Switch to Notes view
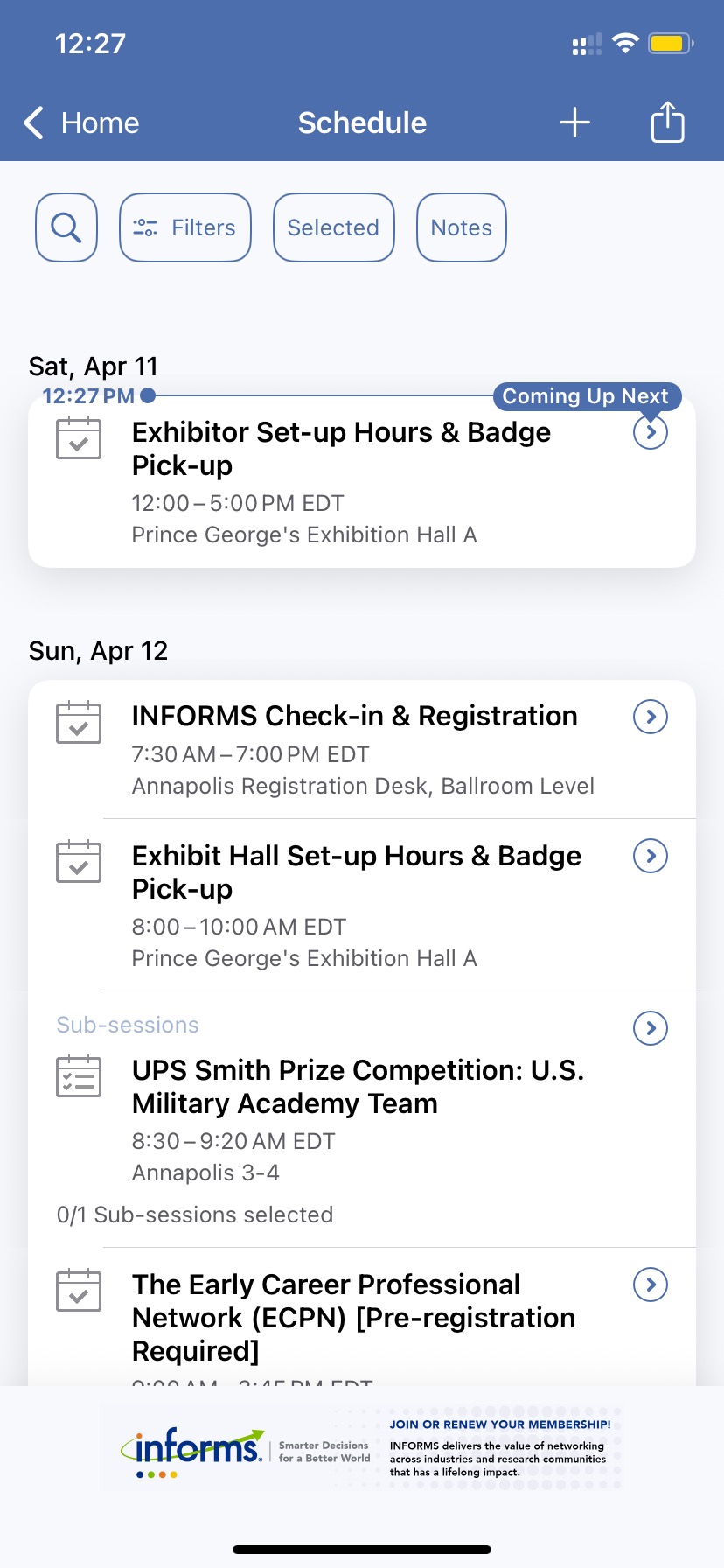724x1568 pixels. click(x=462, y=227)
